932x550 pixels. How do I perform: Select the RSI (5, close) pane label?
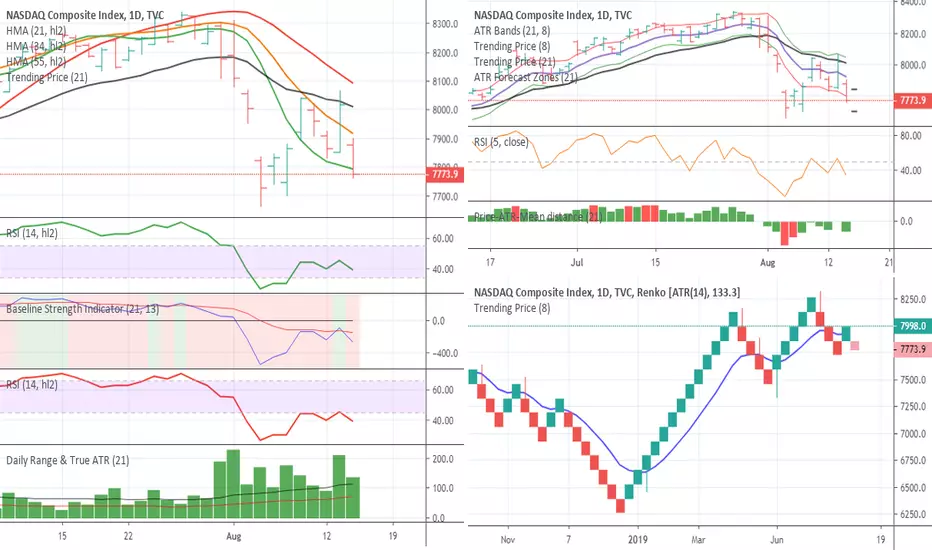tap(501, 142)
